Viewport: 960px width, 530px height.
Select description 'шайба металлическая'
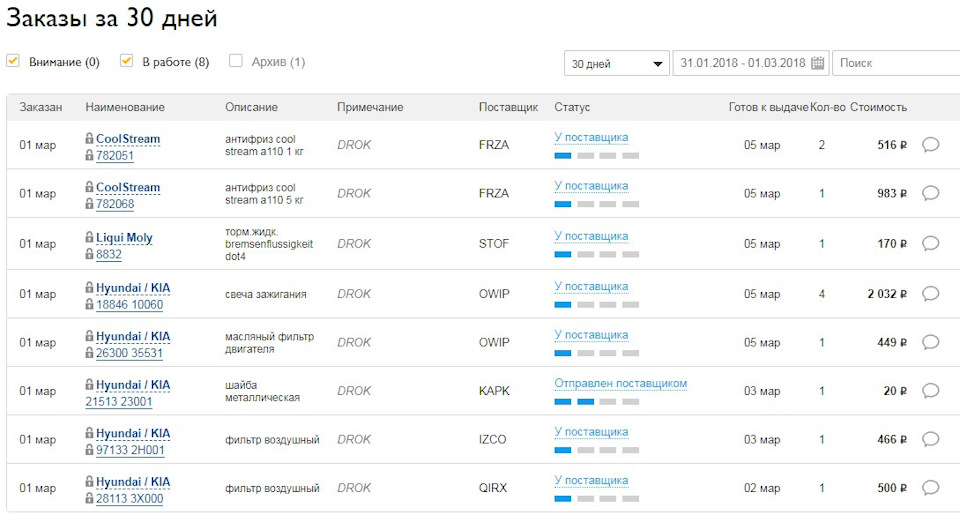[x=263, y=391]
